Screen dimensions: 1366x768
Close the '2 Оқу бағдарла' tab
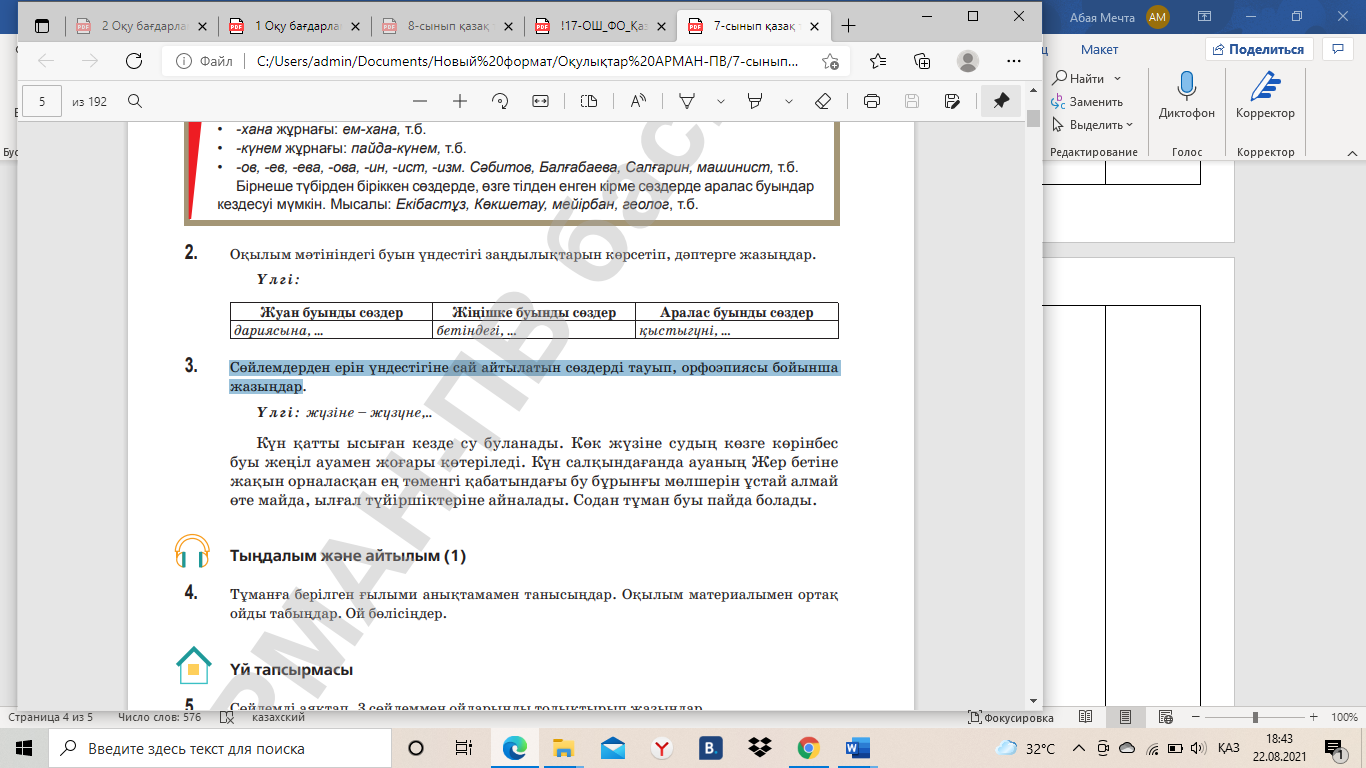pos(202,26)
